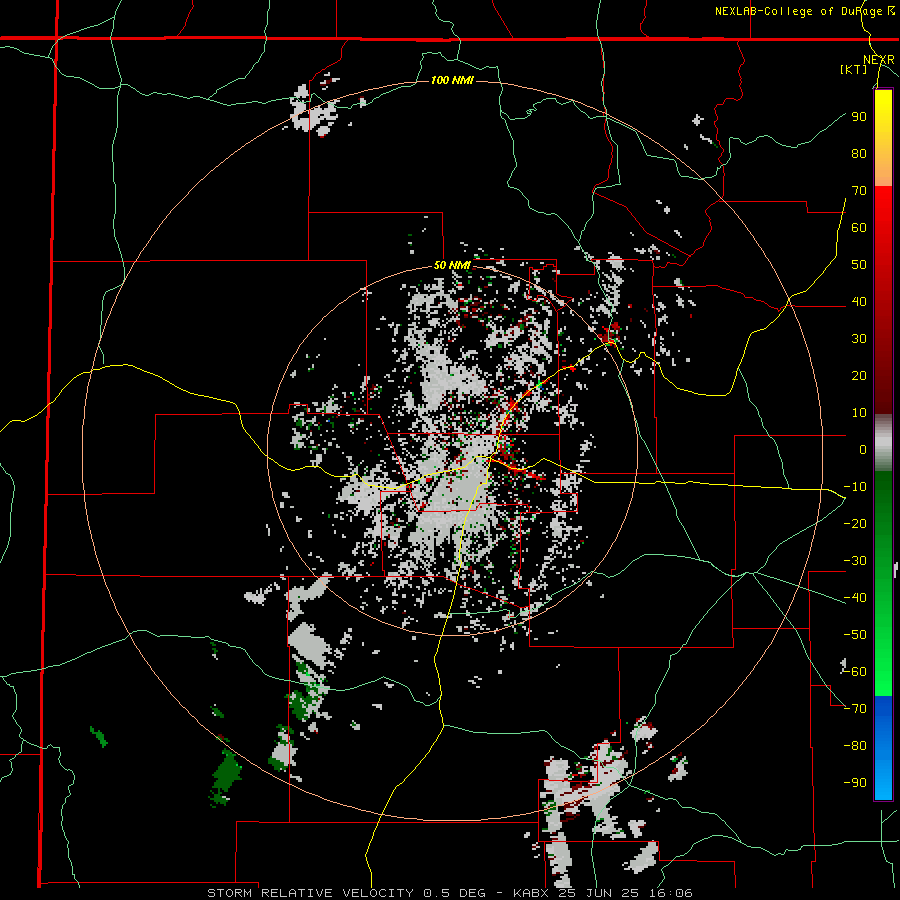Click the -70 knot scale label

(855, 708)
